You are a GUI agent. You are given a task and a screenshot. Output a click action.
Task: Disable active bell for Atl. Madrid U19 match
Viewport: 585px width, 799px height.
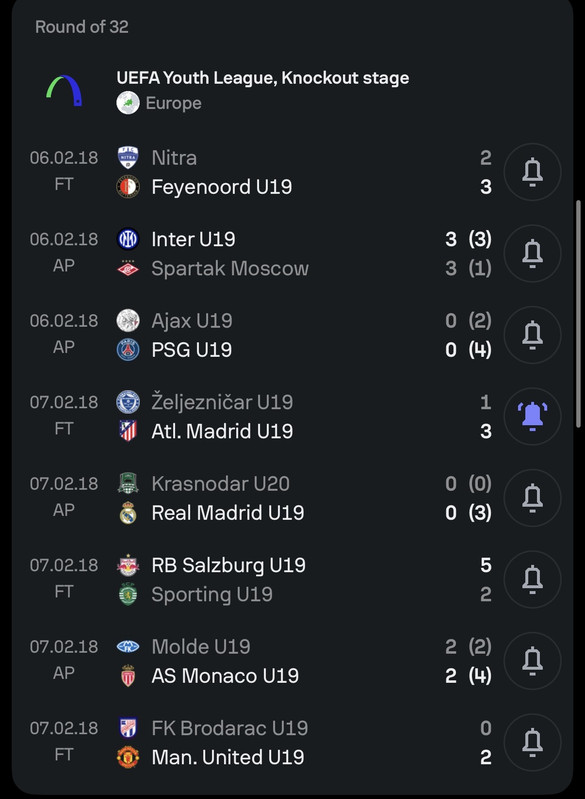[533, 417]
